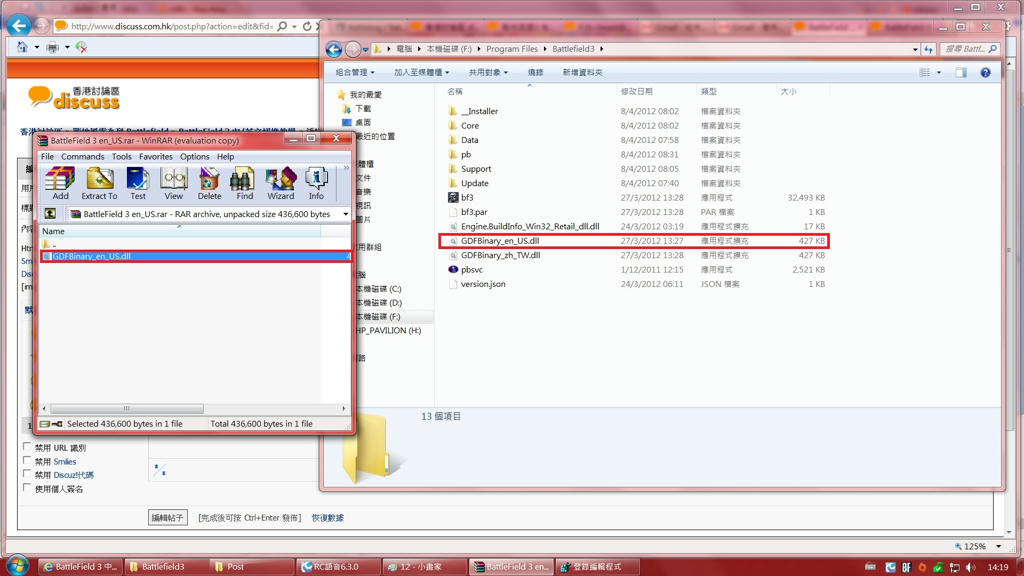Image resolution: width=1024 pixels, height=576 pixels.
Task: Click the browser address bar URL
Action: pos(172,26)
